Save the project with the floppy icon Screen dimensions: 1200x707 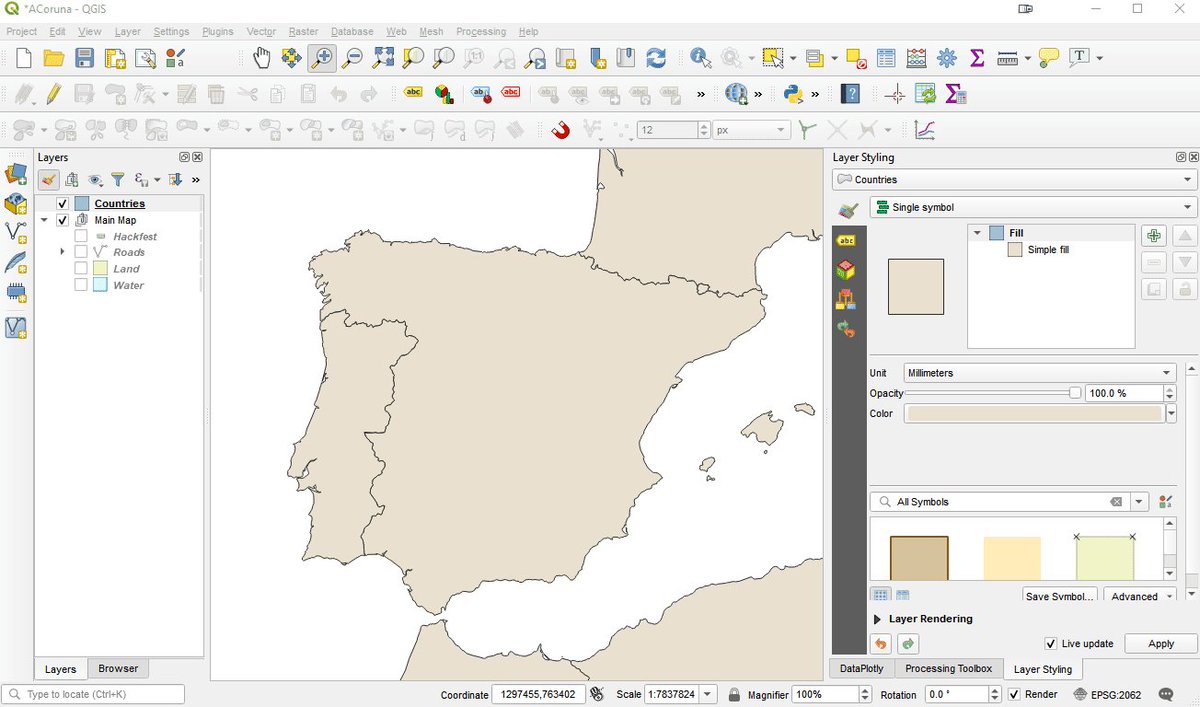(x=85, y=58)
